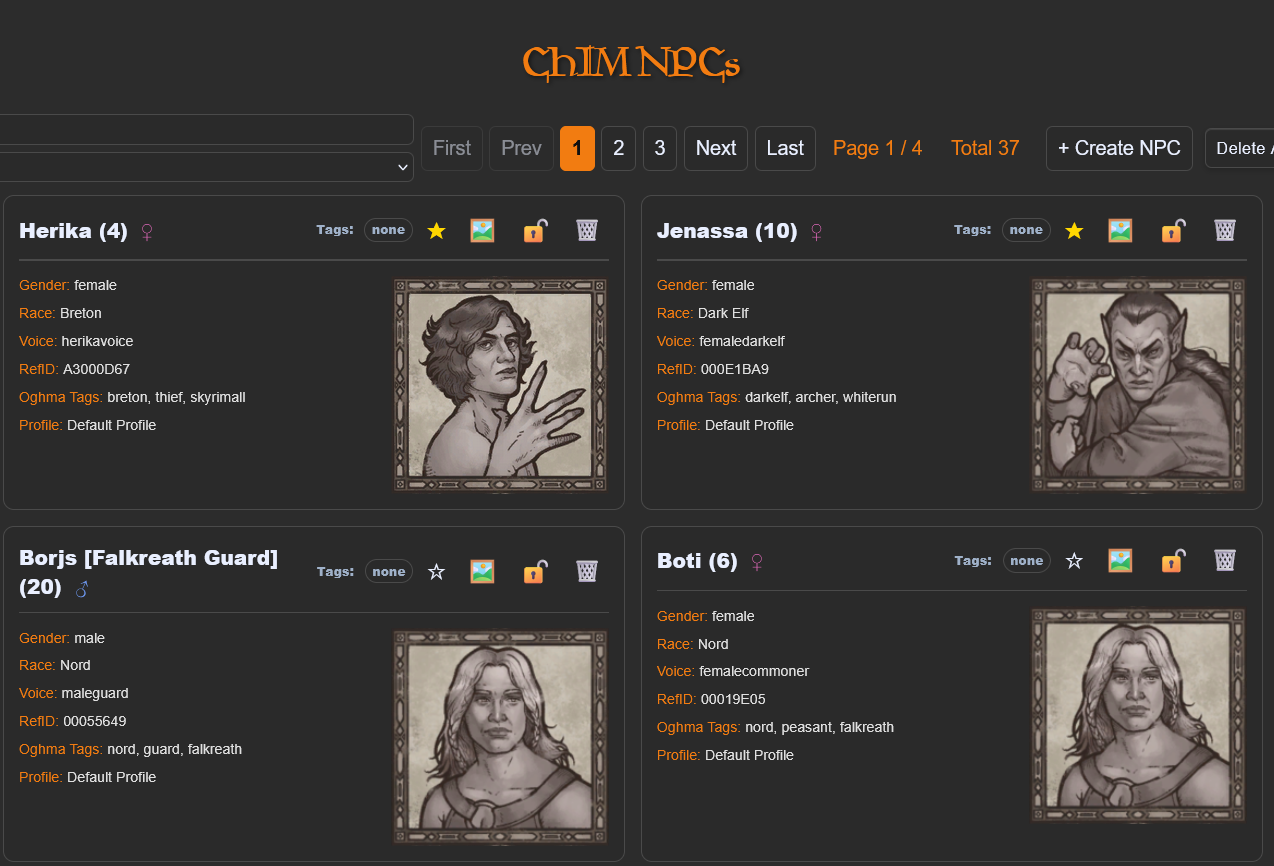1274x866 pixels.
Task: Click trash icon on Borjs Falkreath Guard
Action: coord(587,572)
